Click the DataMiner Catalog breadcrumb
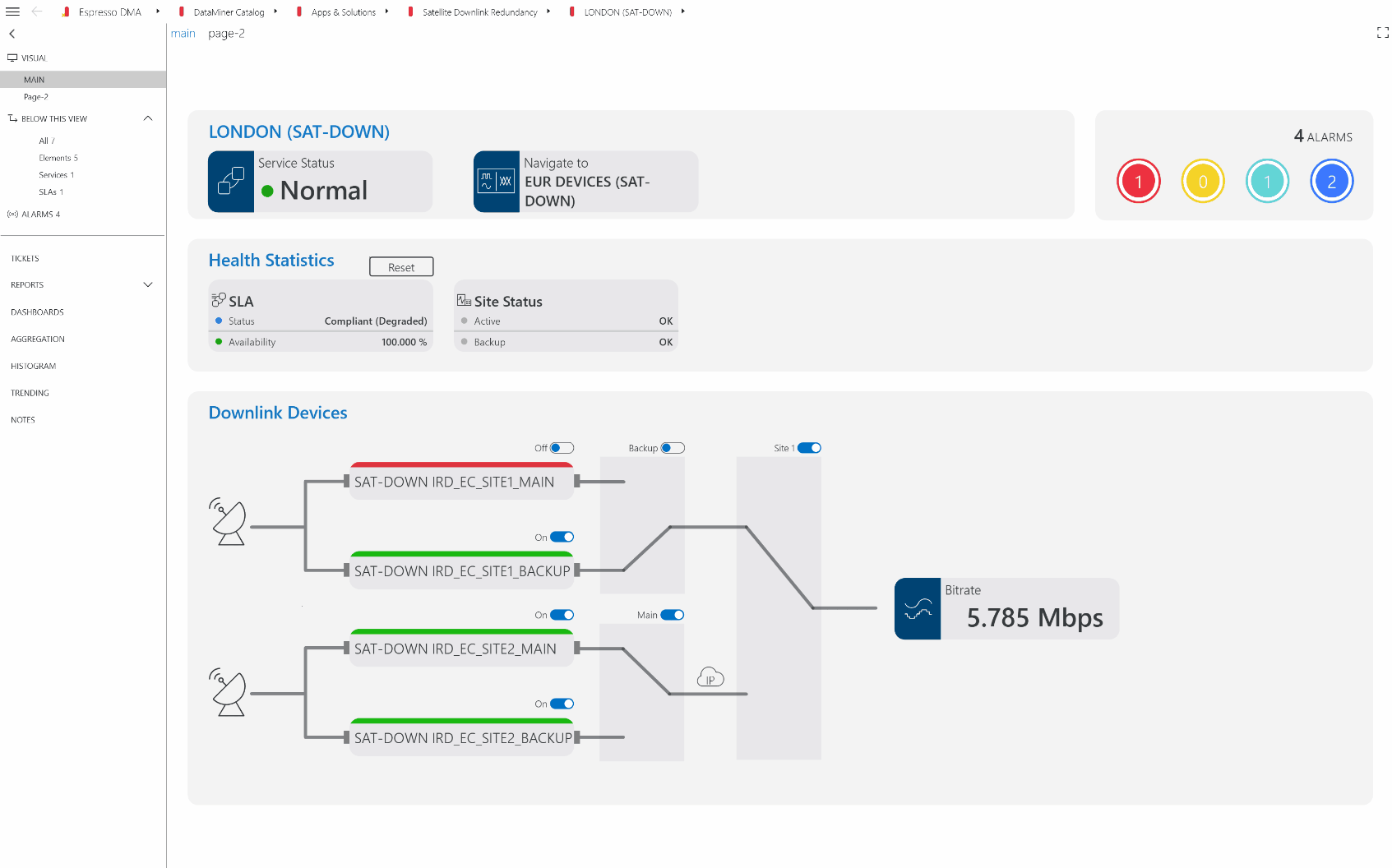 [229, 12]
